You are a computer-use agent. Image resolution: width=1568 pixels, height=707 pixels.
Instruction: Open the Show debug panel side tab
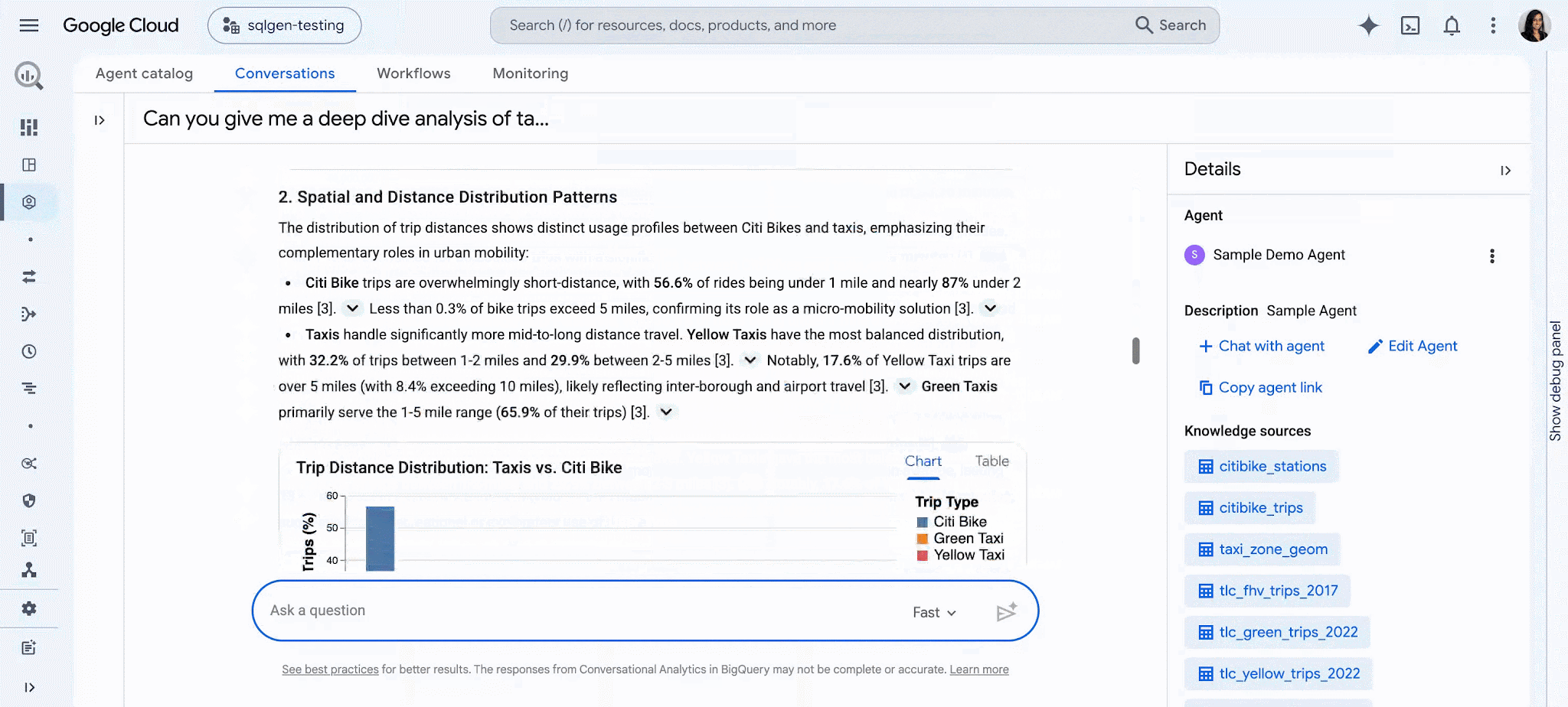coord(1555,380)
